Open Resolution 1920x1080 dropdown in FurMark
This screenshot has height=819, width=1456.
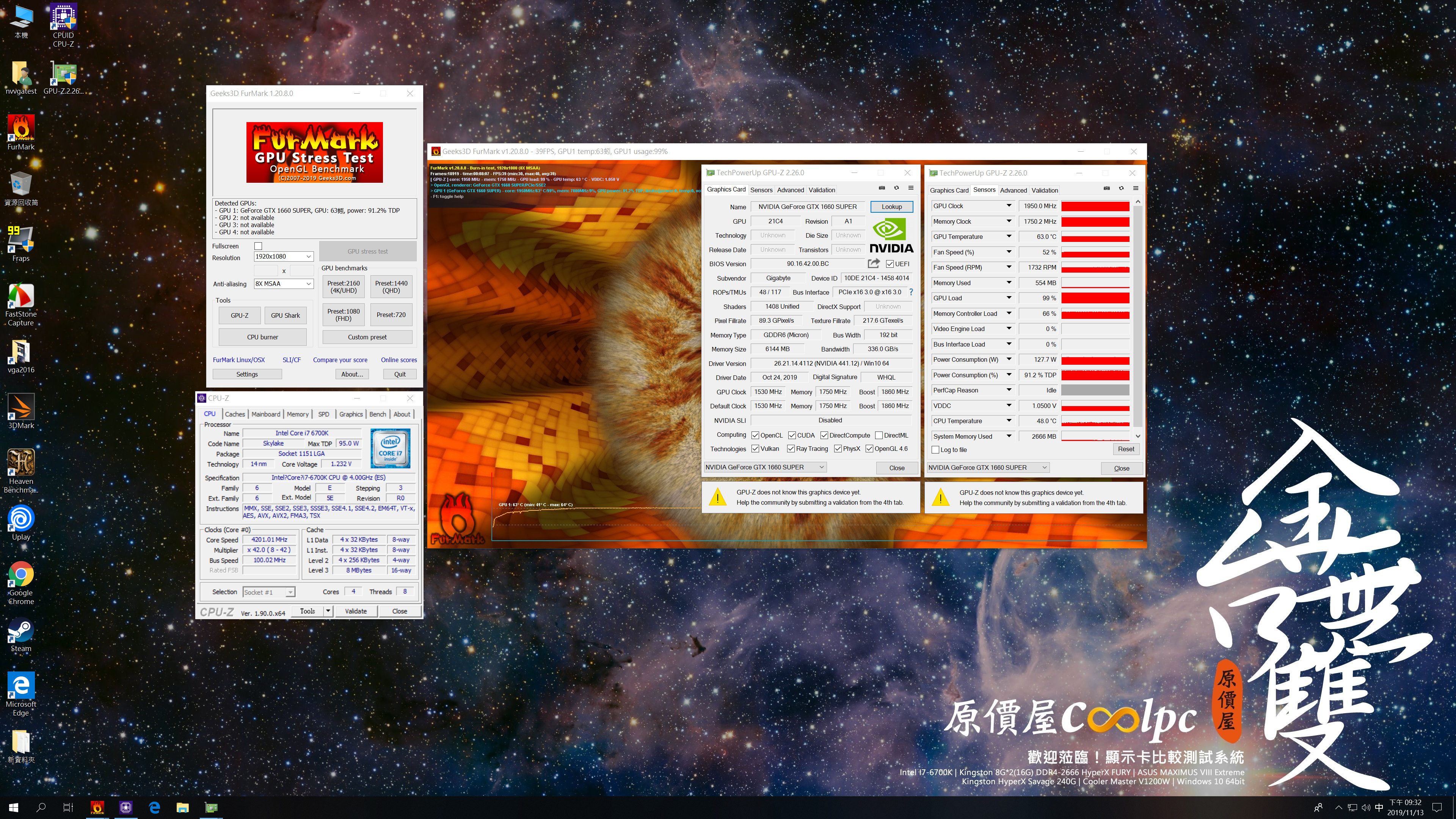pos(283,256)
